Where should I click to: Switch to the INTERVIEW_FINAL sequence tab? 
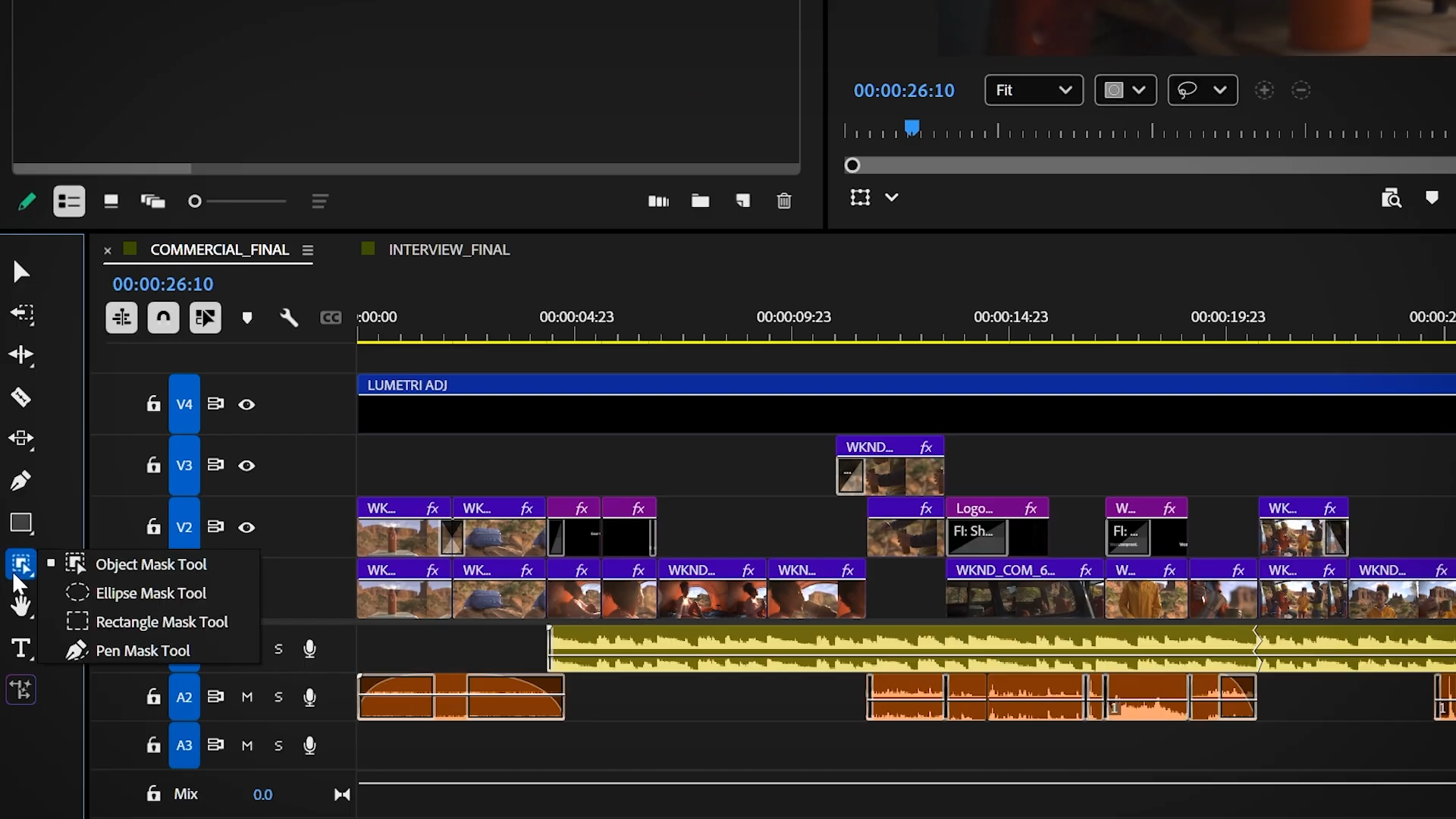point(448,250)
